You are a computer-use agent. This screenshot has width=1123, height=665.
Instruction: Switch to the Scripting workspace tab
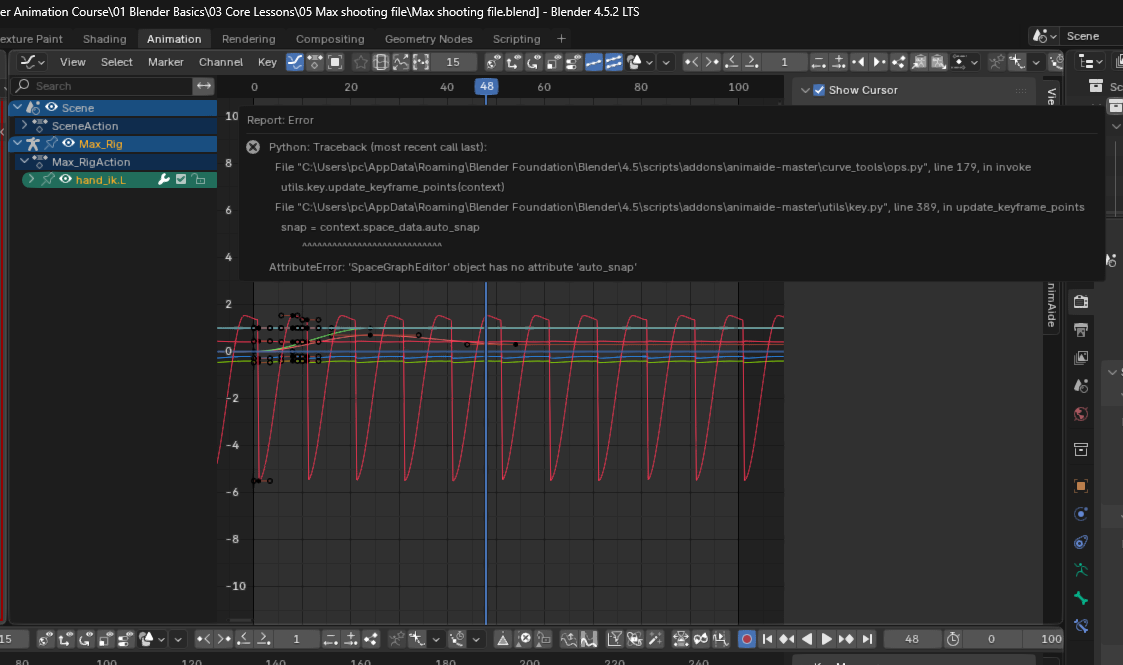coord(516,39)
